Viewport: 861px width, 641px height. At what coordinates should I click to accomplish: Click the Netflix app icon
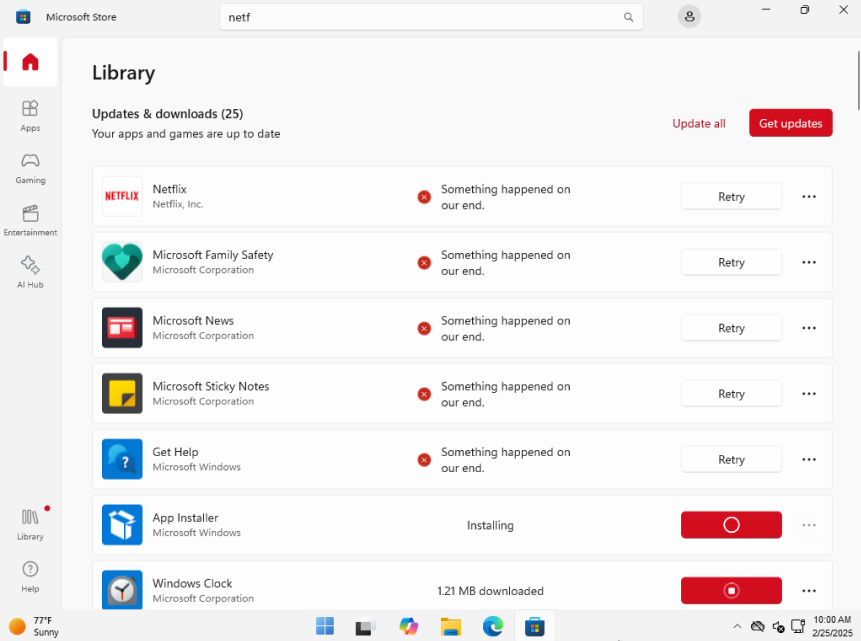[122, 196]
